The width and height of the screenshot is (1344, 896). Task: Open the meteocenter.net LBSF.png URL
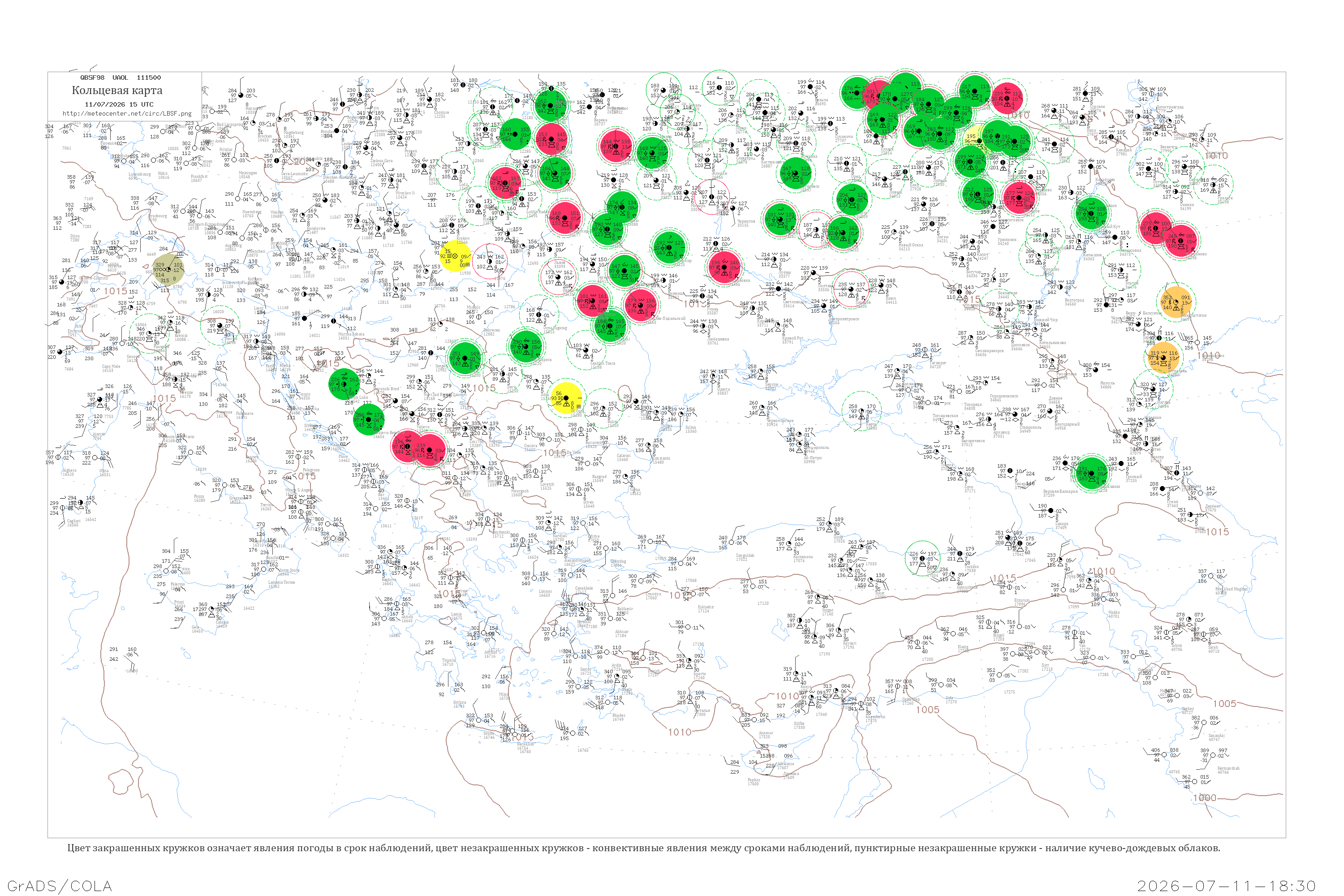[x=127, y=114]
